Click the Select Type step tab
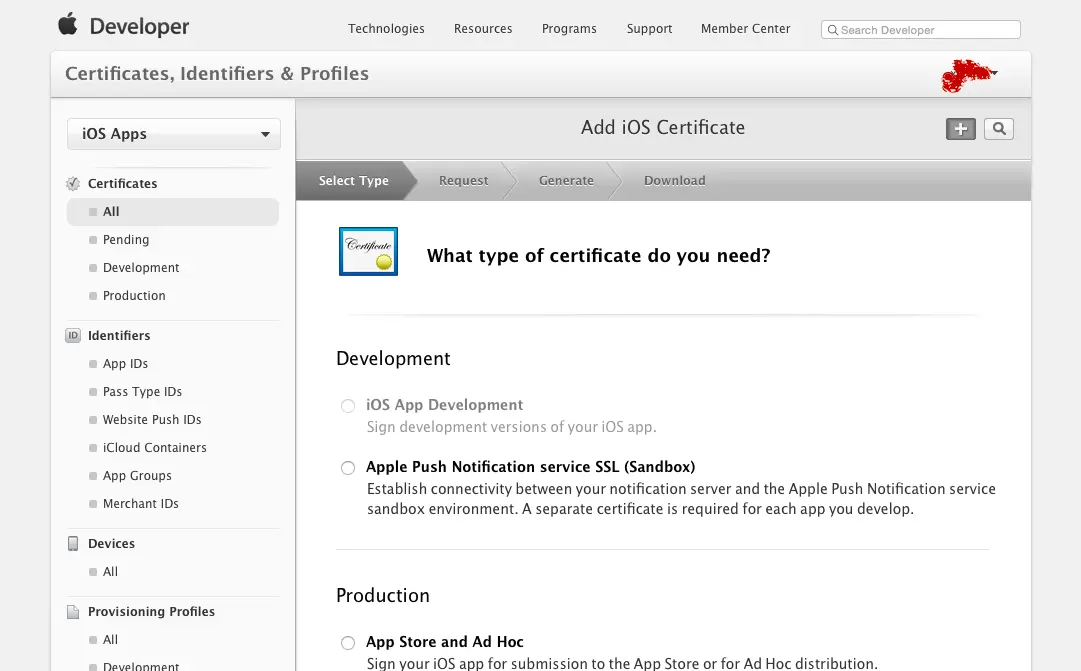 [353, 181]
